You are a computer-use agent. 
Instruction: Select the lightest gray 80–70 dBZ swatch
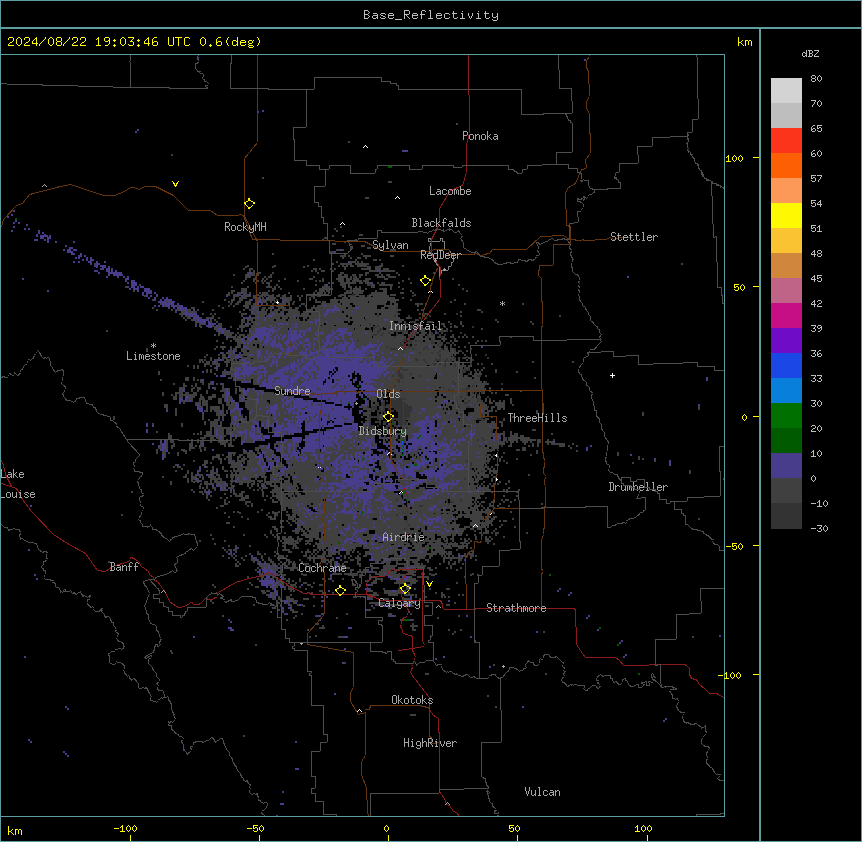point(786,91)
